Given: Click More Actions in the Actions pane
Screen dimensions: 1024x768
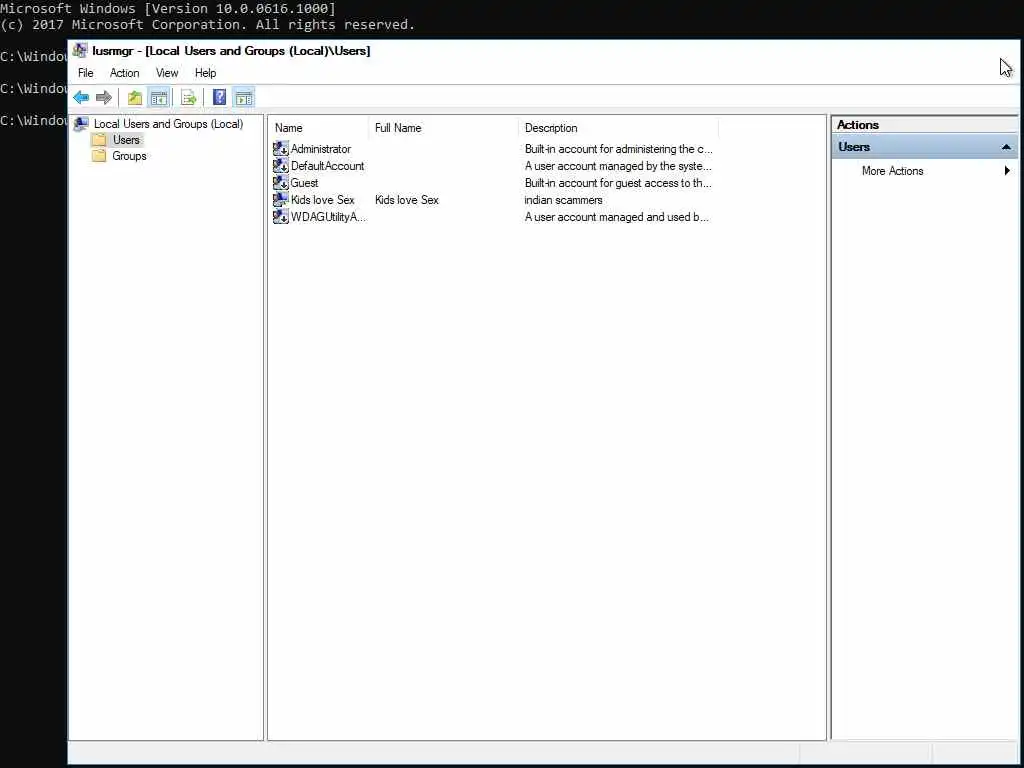Looking at the screenshot, I should pyautogui.click(x=892, y=171).
